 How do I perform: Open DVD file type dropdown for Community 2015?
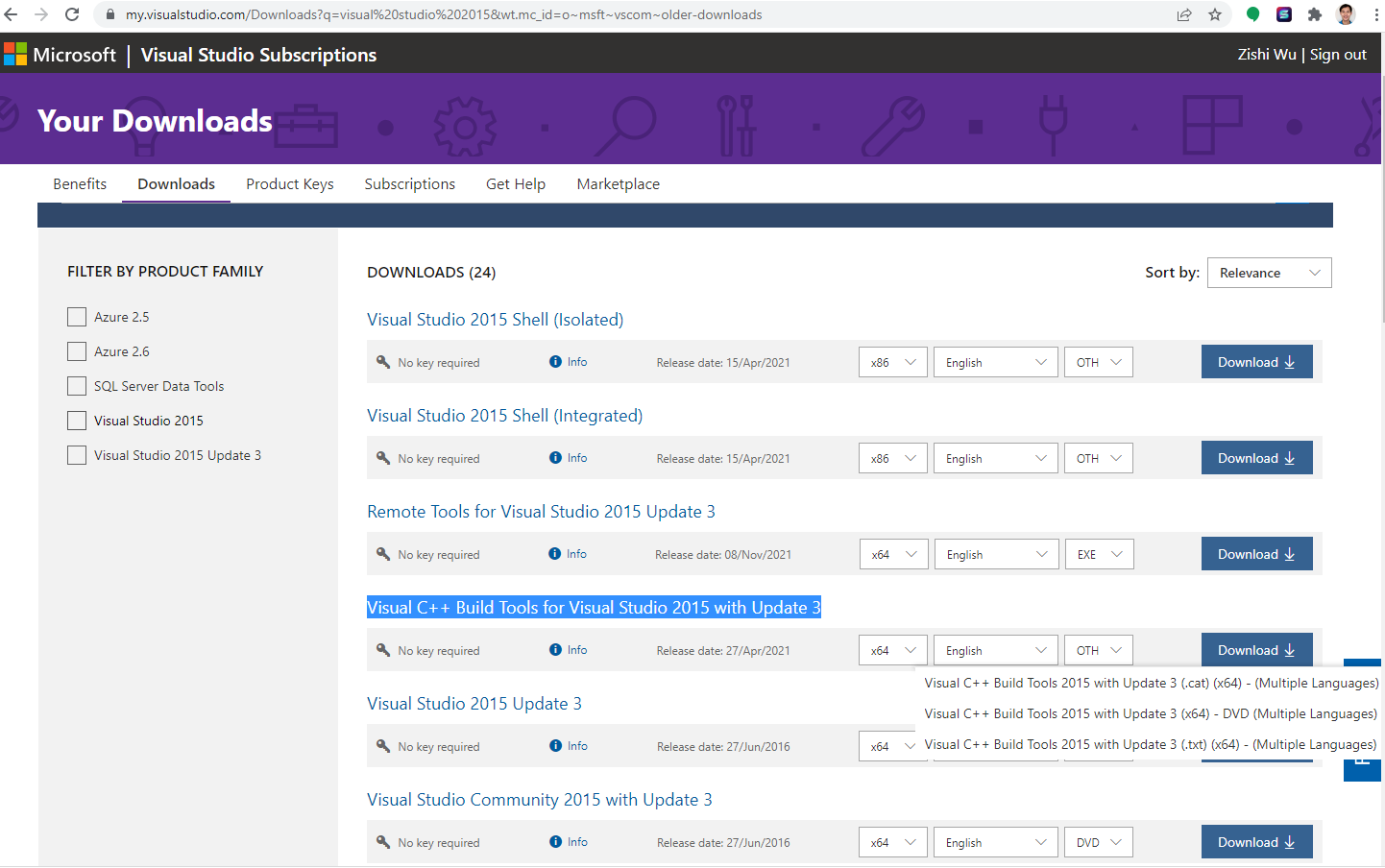pos(1099,842)
